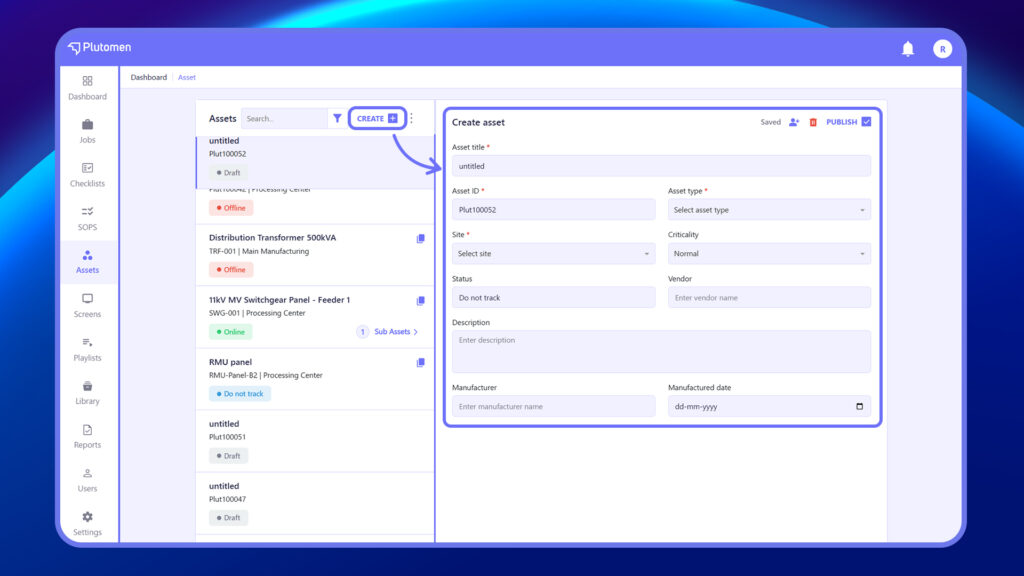Copy RMU panel asset icon
1024x576 pixels.
coord(421,362)
